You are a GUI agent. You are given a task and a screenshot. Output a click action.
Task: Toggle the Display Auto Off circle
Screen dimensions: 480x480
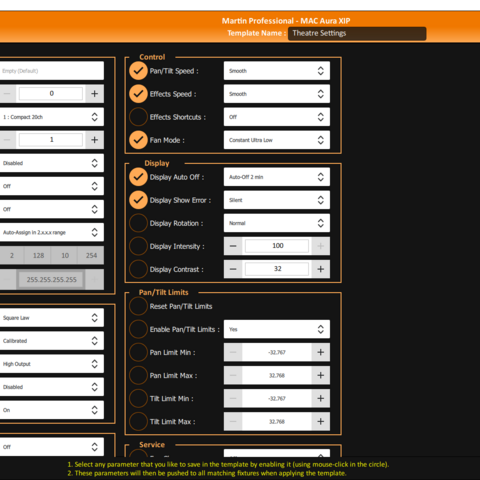point(138,177)
